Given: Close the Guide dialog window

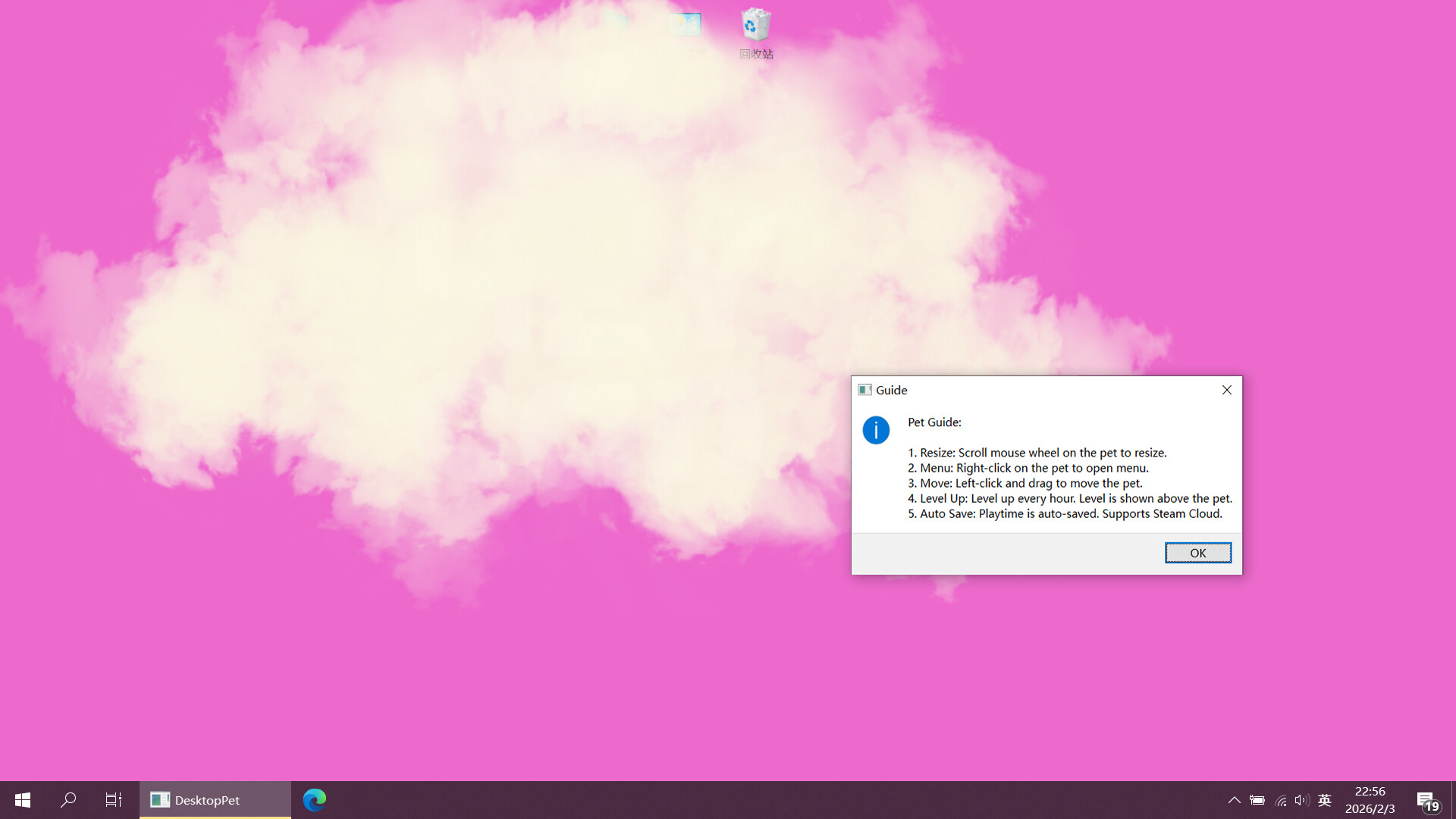Looking at the screenshot, I should pos(1226,390).
